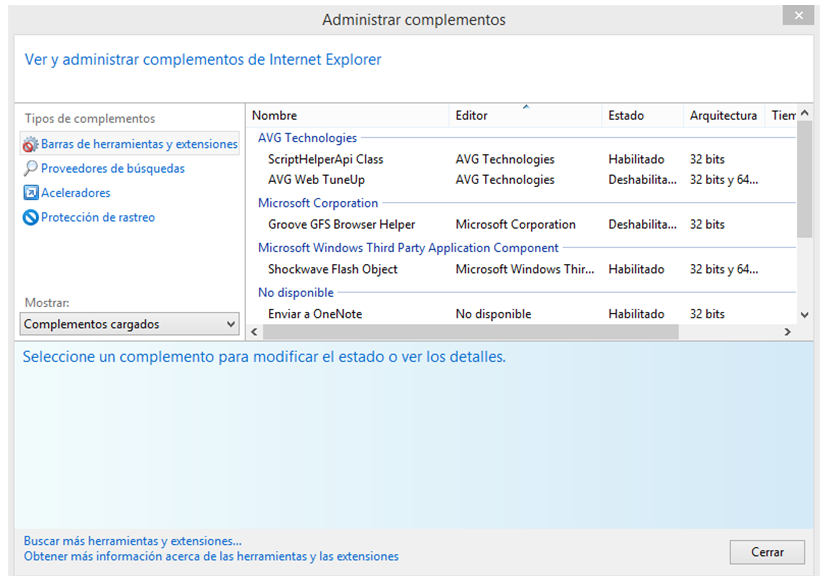Click the horizontal scrollbar right arrow
This screenshot has width=828, height=587.
coord(788,331)
